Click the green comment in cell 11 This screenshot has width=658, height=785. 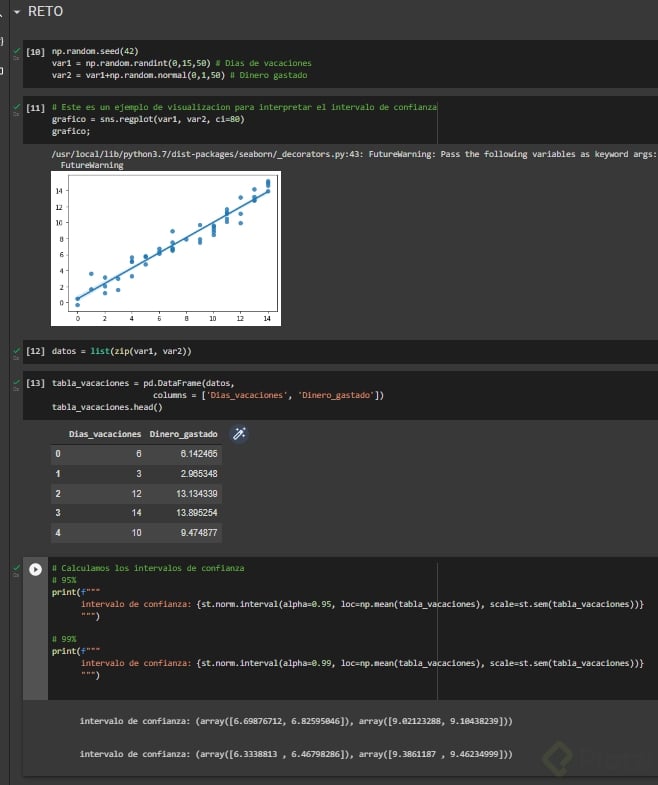(x=244, y=107)
